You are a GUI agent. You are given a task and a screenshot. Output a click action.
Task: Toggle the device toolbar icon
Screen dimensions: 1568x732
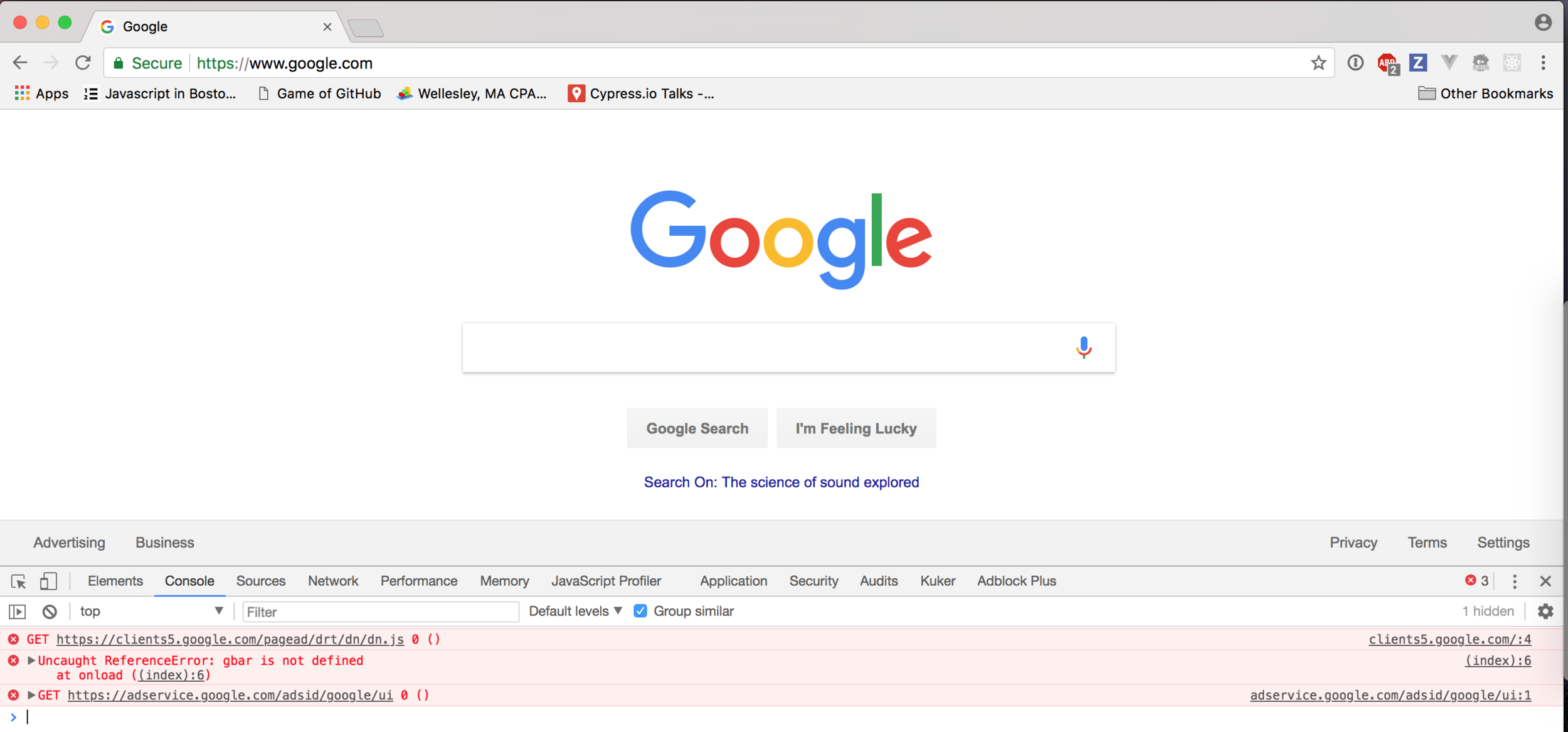point(48,581)
